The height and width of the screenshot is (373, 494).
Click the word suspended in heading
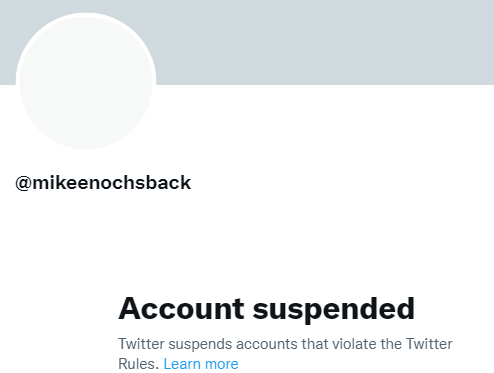334,310
